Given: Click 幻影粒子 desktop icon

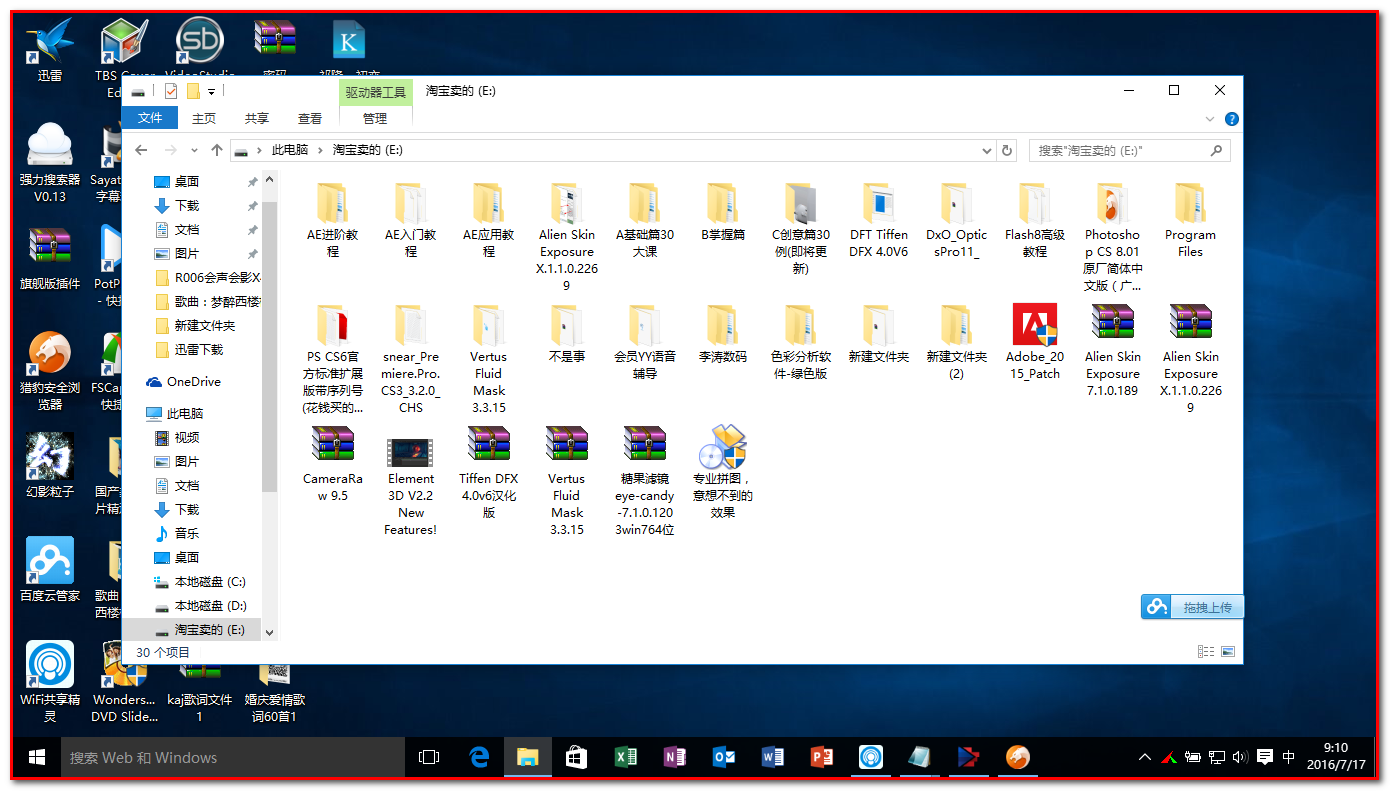Looking at the screenshot, I should point(50,466).
